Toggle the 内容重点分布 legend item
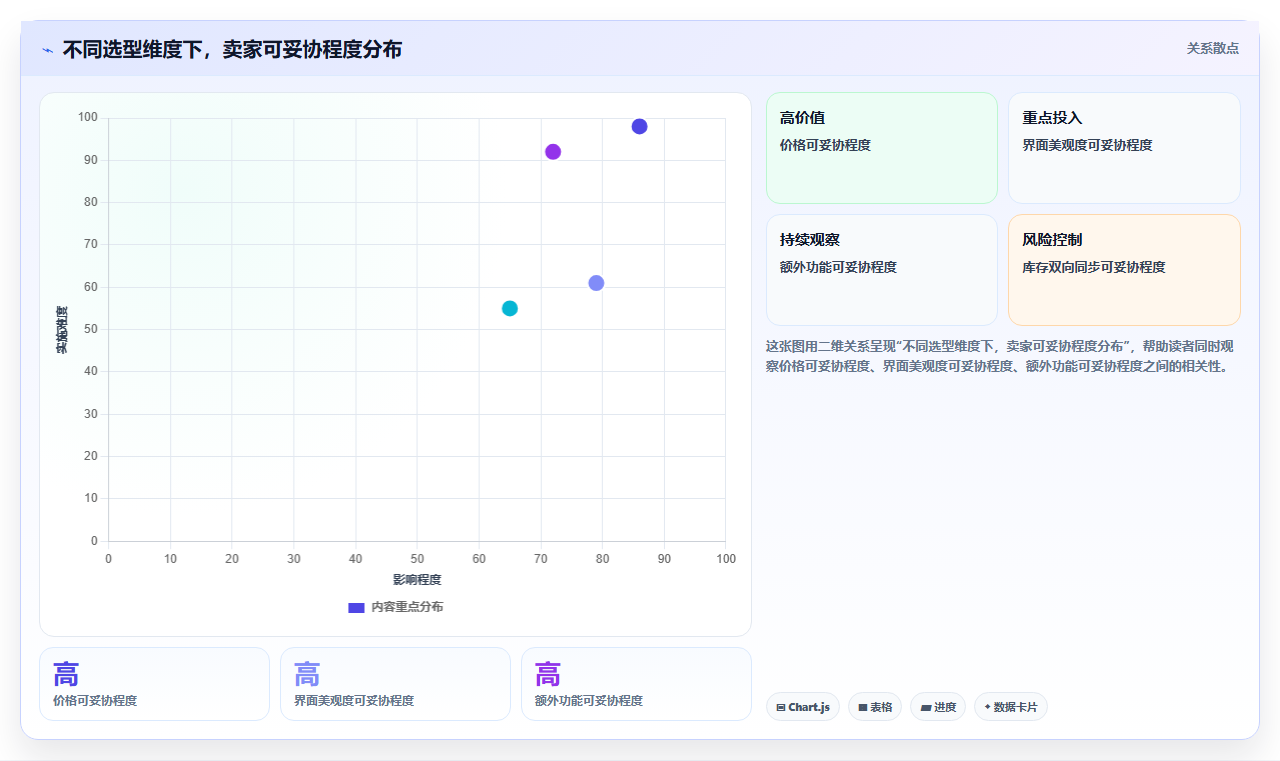 coord(395,607)
